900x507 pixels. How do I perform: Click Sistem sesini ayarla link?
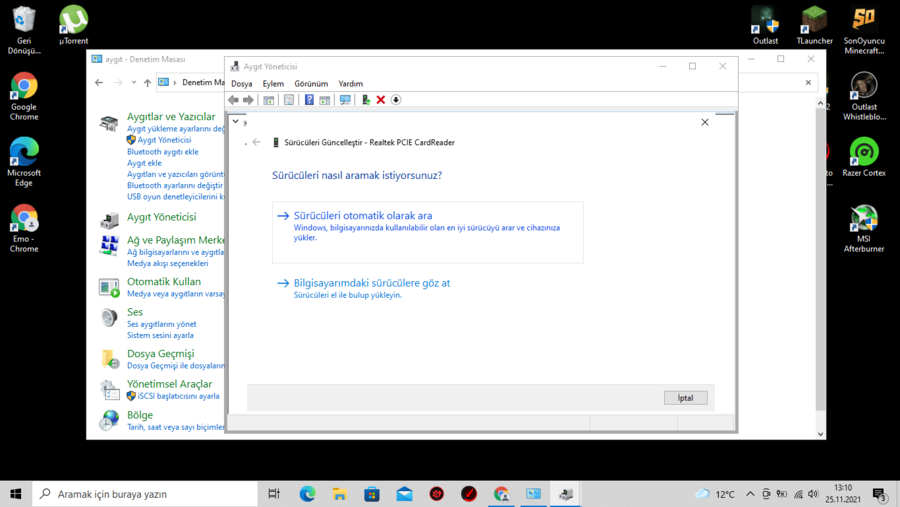pos(160,335)
